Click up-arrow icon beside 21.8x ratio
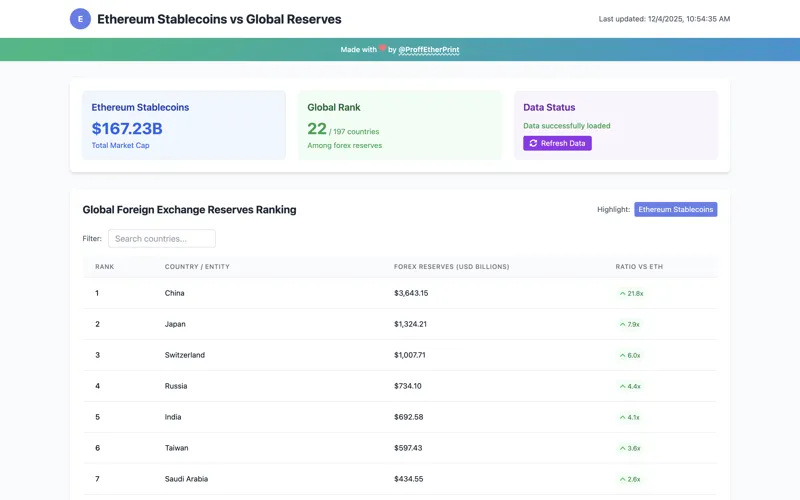The image size is (800, 500). [623, 293]
